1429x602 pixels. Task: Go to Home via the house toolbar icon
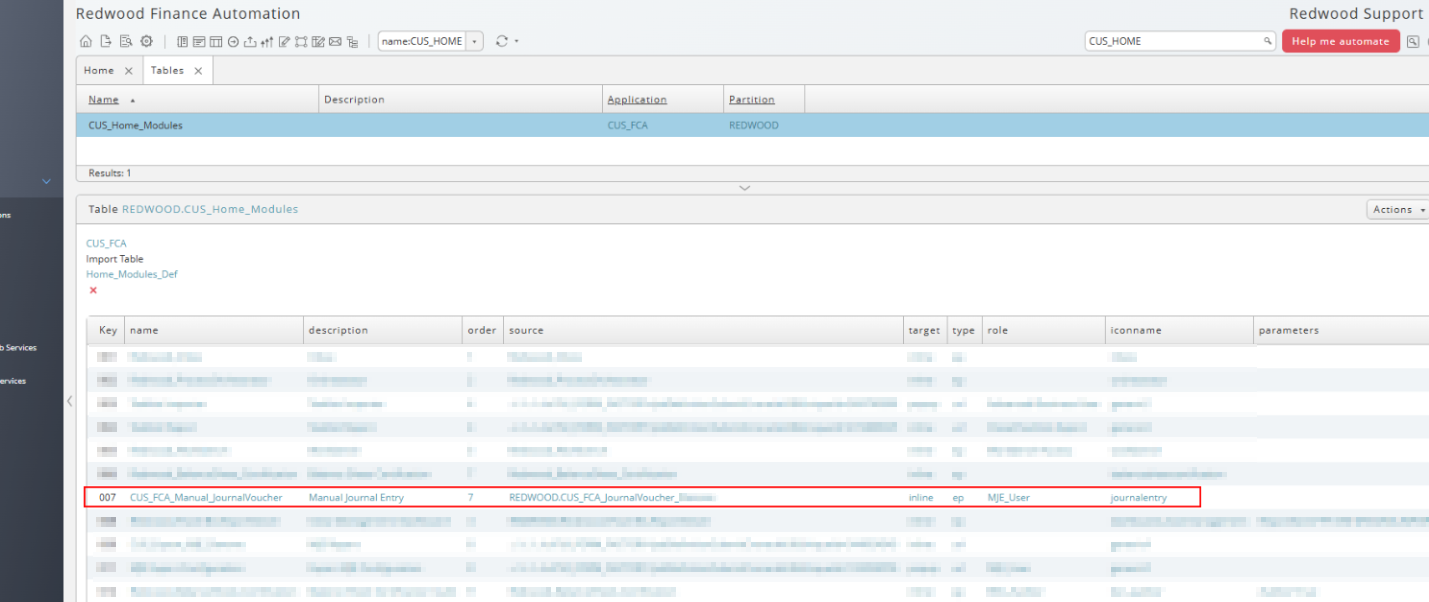86,41
